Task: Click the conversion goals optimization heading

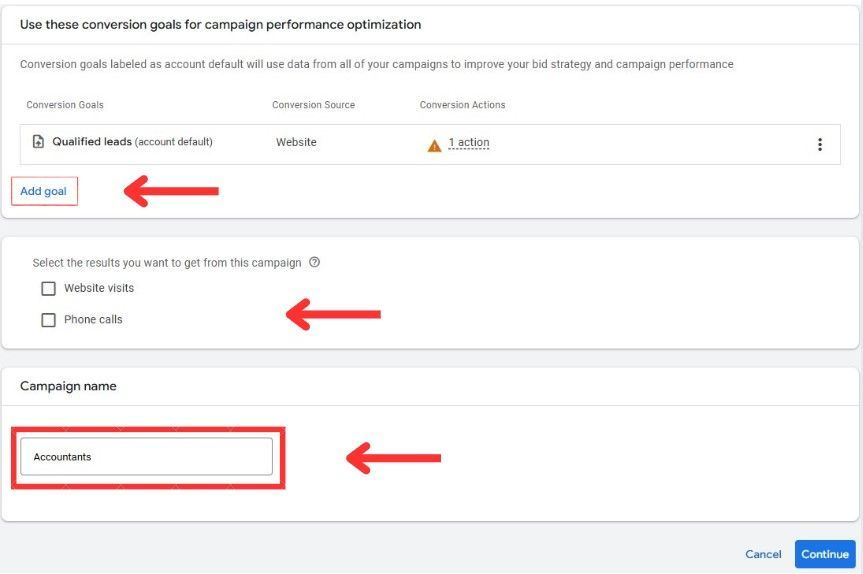Action: coord(220,25)
